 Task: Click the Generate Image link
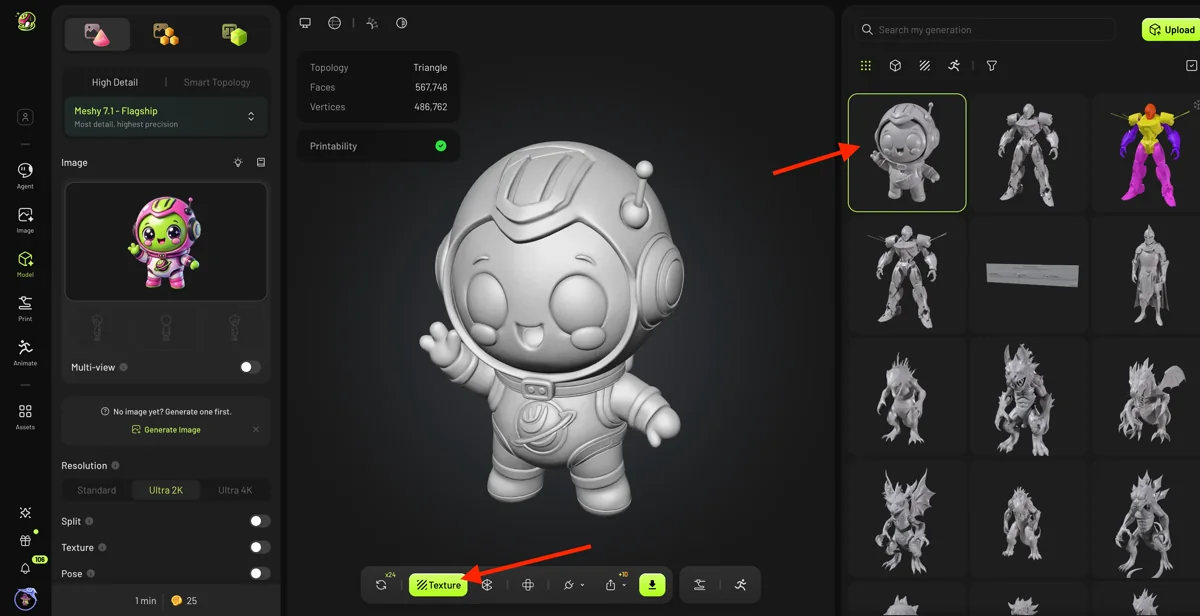[x=166, y=430]
